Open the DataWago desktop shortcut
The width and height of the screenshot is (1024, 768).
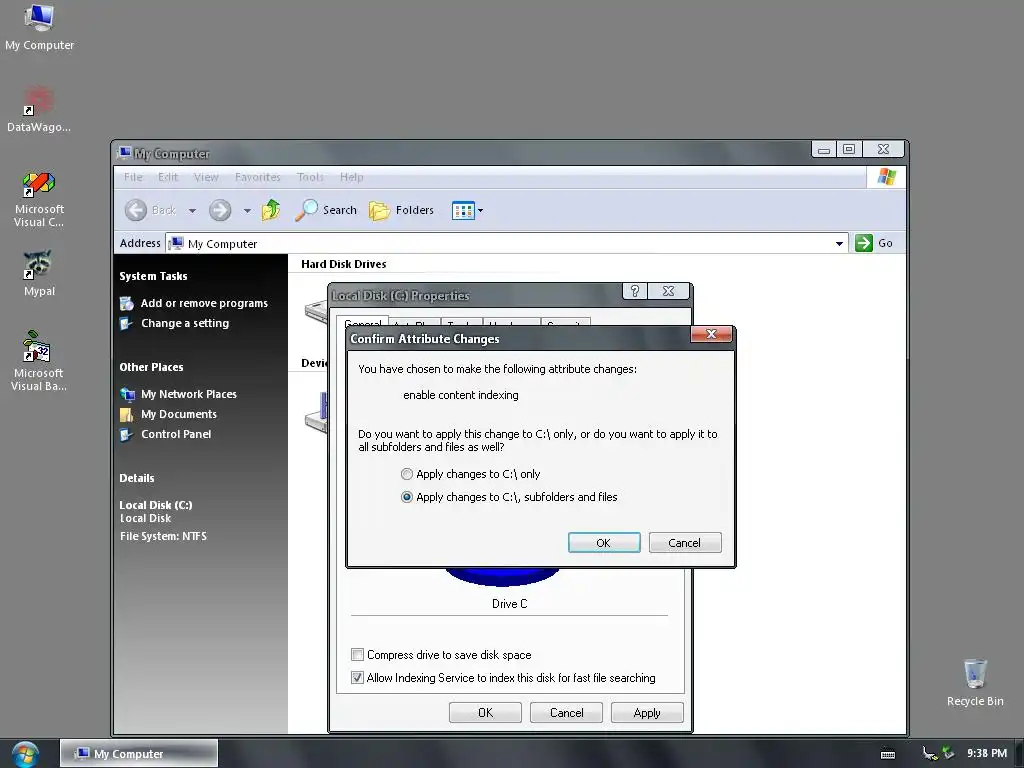(x=39, y=109)
